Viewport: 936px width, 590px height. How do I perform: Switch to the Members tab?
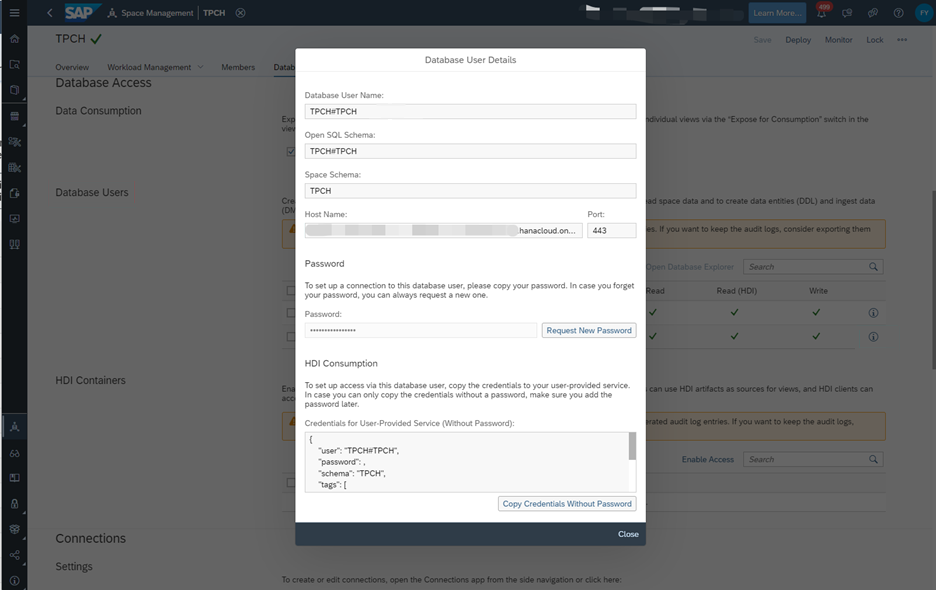pyautogui.click(x=238, y=67)
